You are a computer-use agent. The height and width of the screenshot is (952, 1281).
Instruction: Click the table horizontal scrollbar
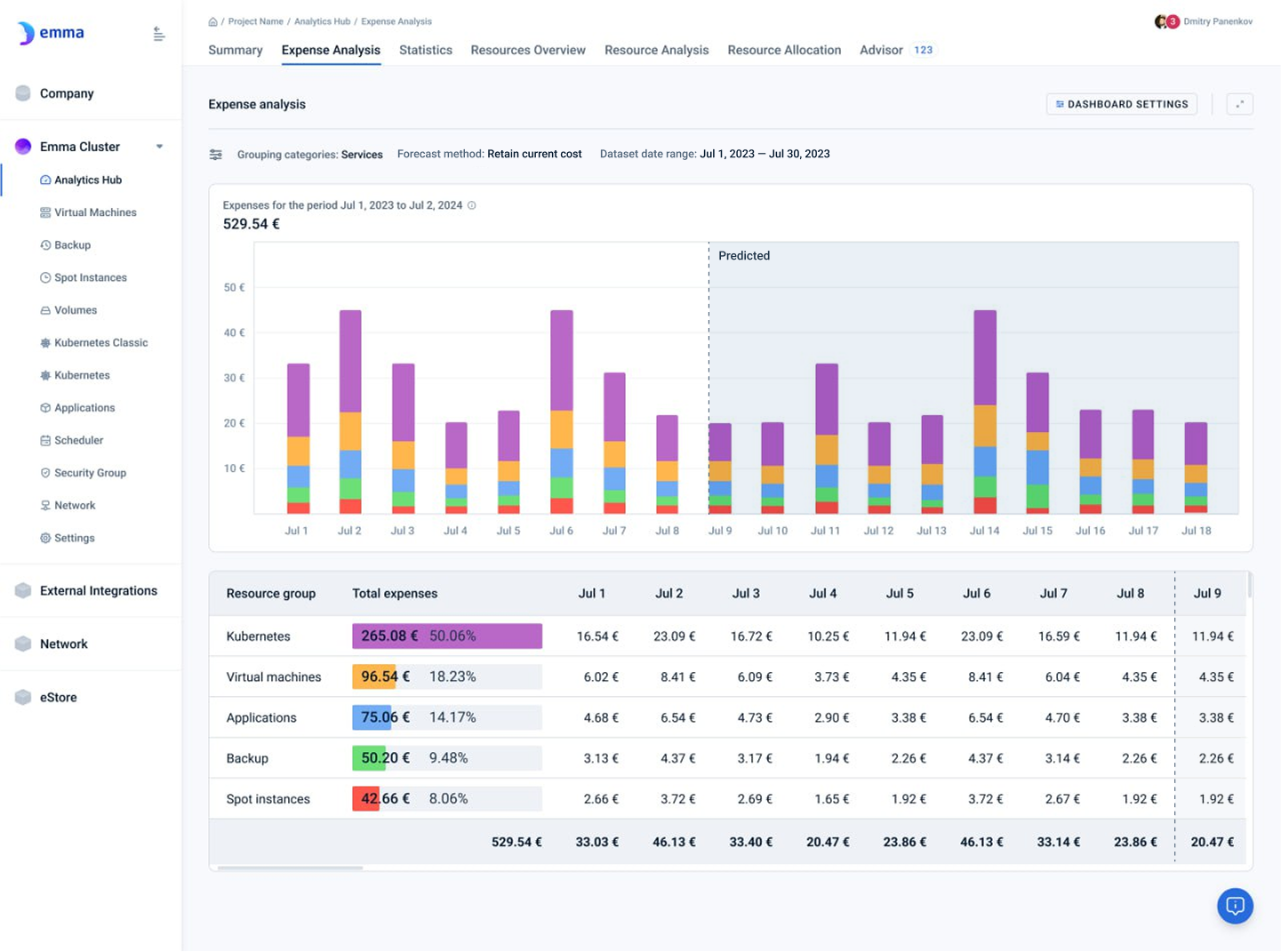tap(290, 868)
